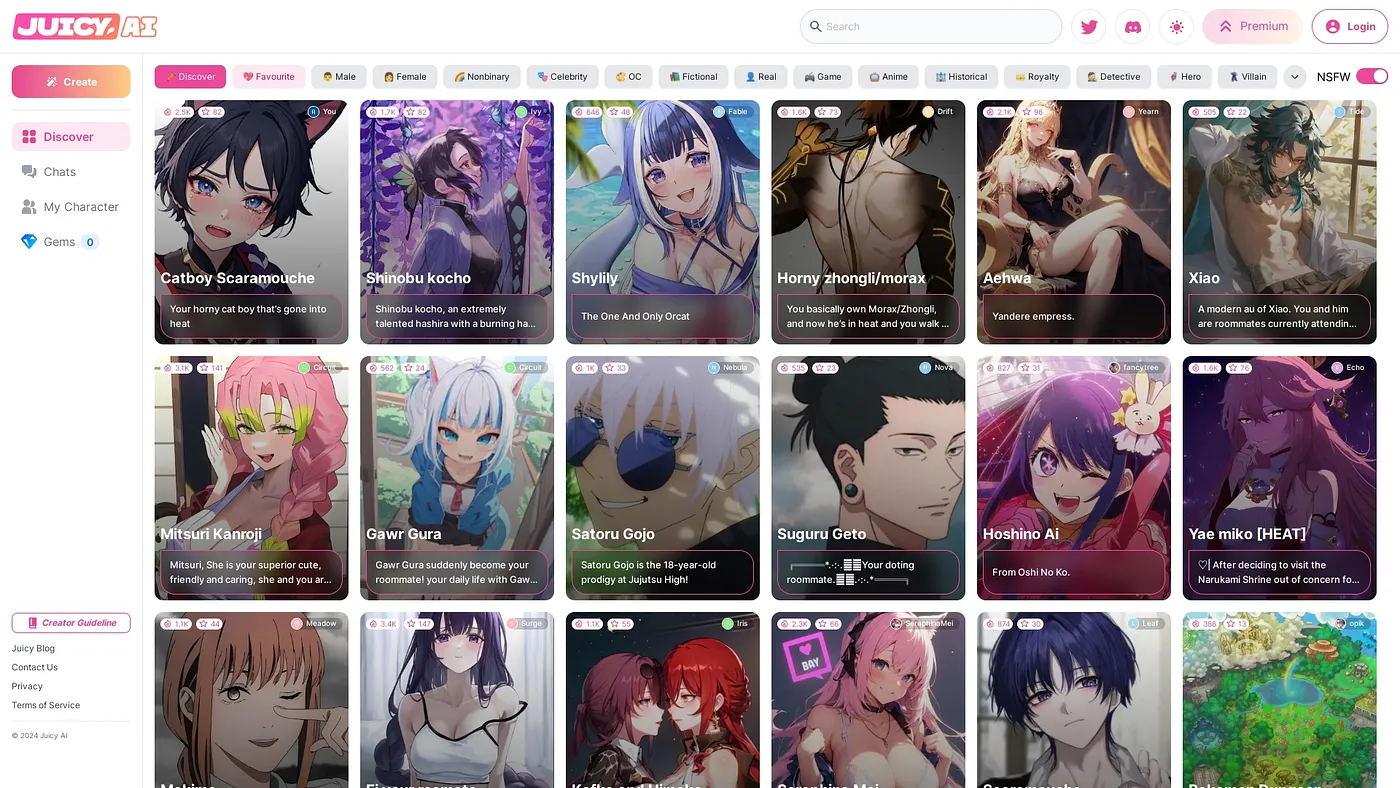This screenshot has width=1400, height=788.
Task: Open the Pokemon Dungeon map card
Action: (1279, 700)
